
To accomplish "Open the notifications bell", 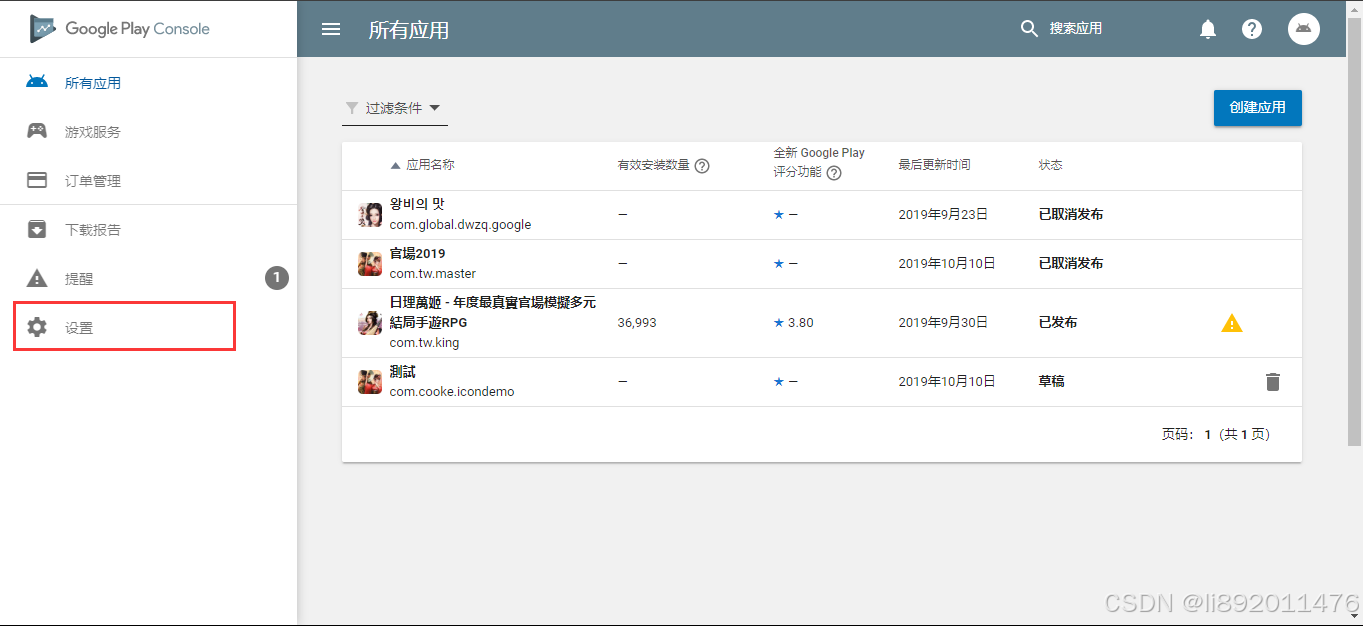I will tap(1208, 29).
